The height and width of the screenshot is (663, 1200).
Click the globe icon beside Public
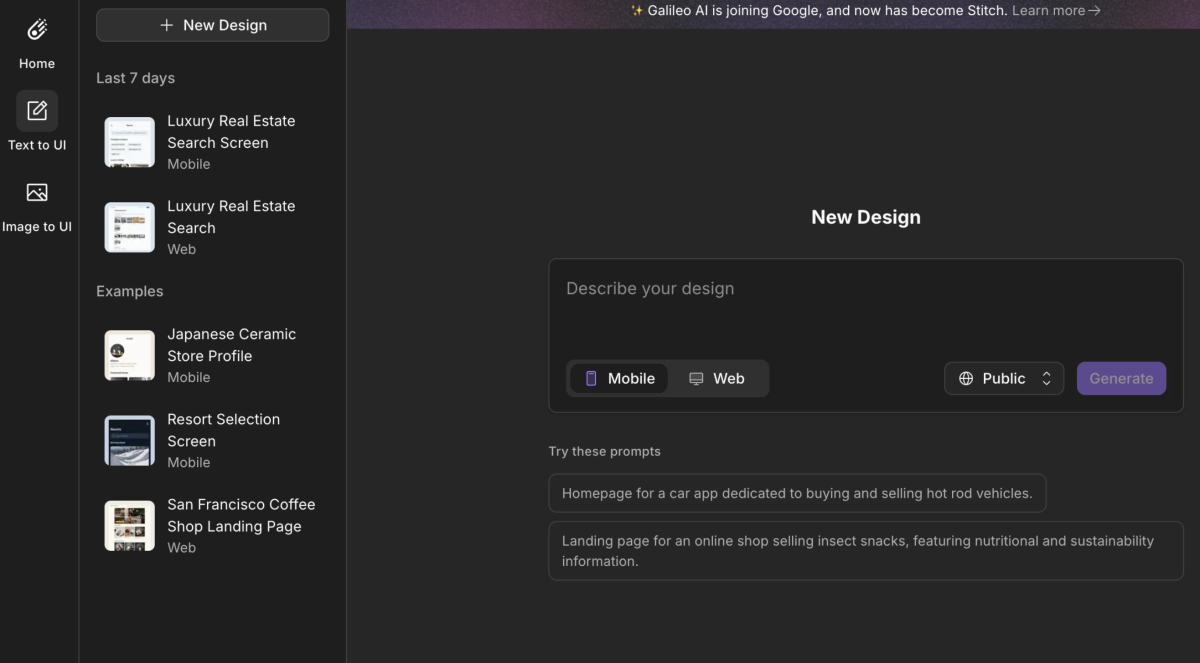click(966, 378)
